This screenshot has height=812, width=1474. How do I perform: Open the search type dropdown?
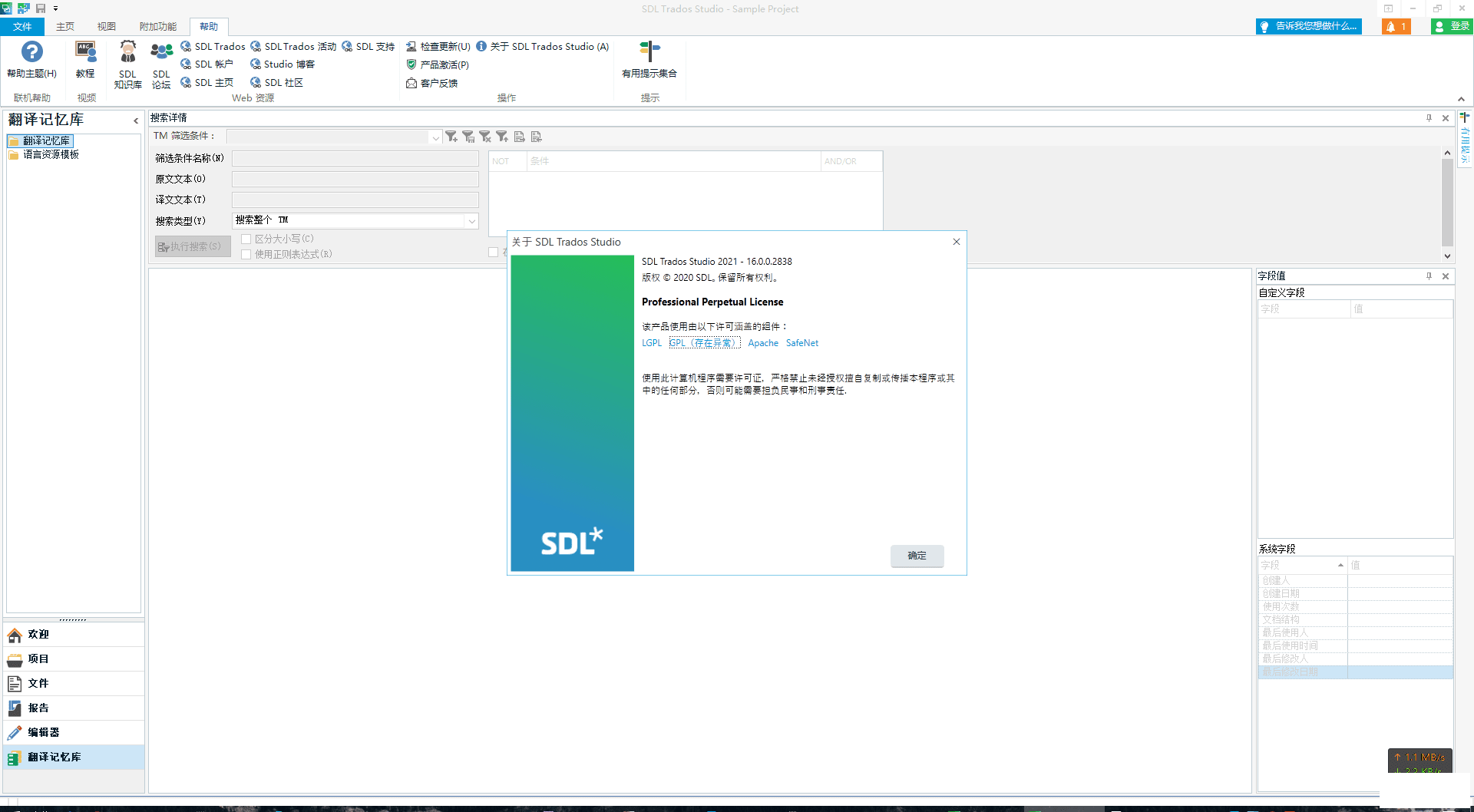471,221
